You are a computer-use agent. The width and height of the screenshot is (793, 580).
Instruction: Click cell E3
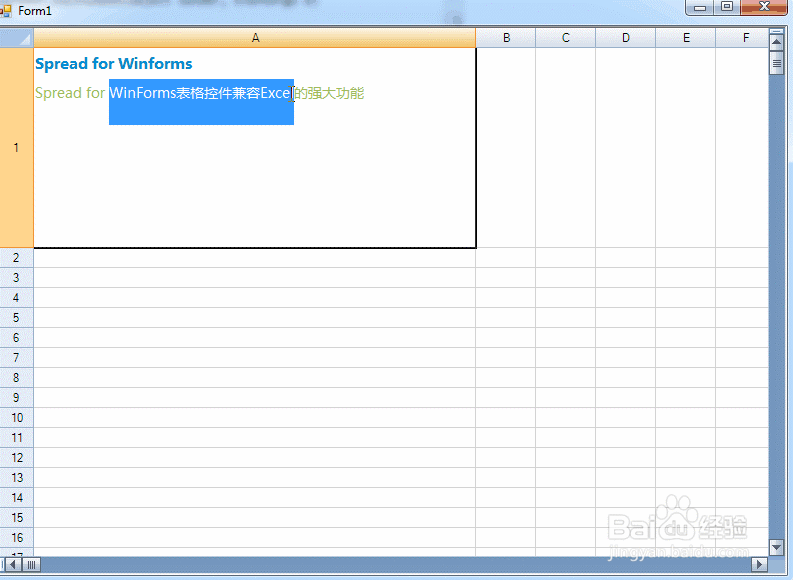[686, 278]
